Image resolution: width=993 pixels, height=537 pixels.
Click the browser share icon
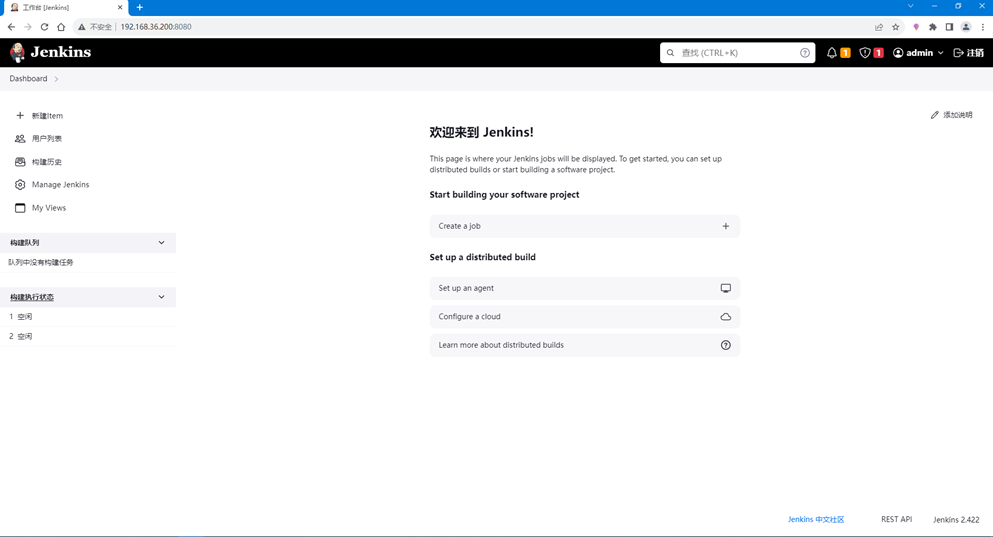coord(879,27)
